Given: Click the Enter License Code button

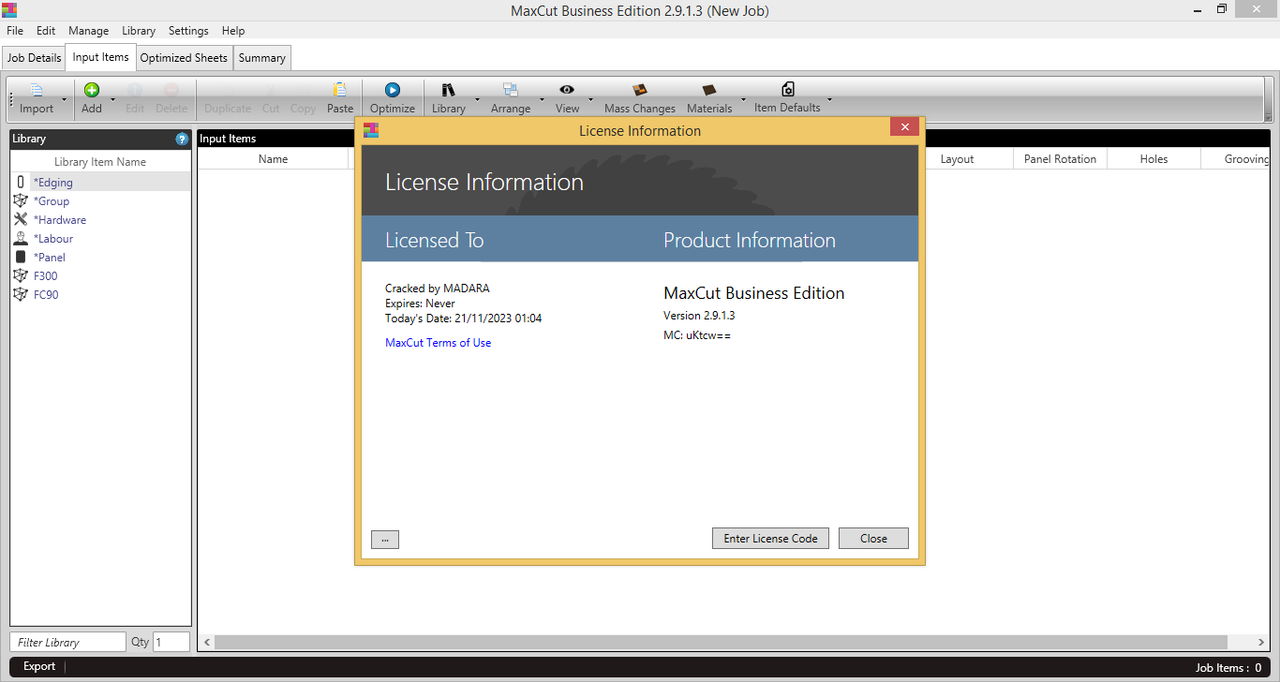Looking at the screenshot, I should (771, 538).
